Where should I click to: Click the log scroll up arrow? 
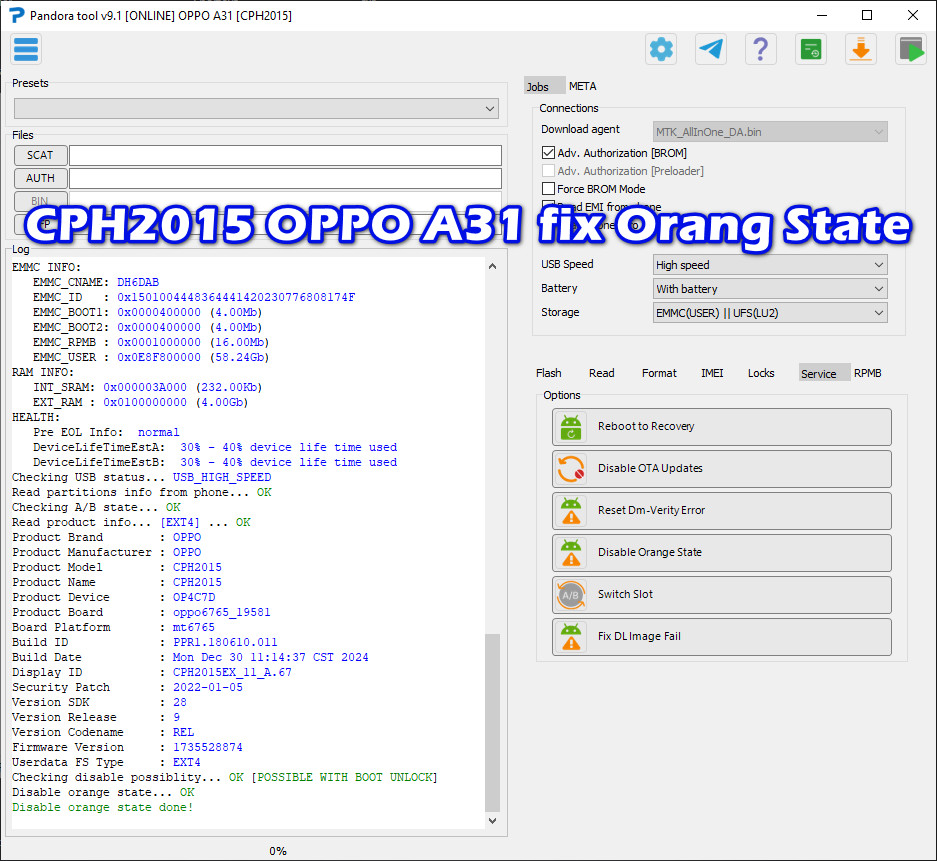click(x=492, y=266)
